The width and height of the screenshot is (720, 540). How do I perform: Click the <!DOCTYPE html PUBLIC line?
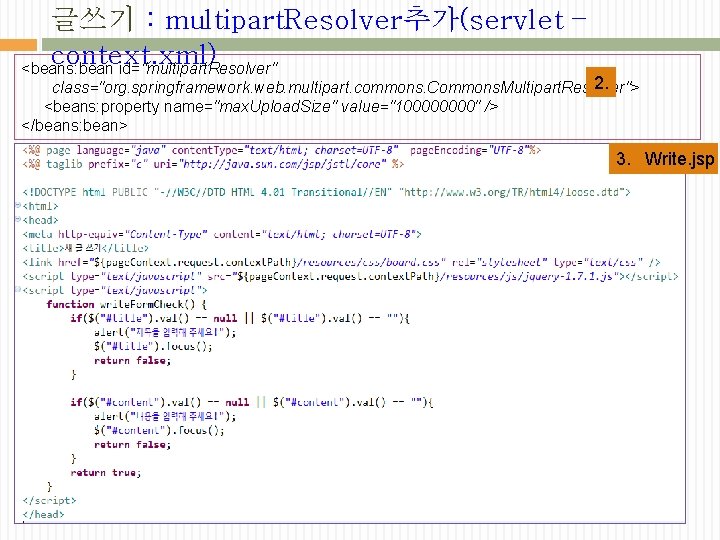[326, 192]
